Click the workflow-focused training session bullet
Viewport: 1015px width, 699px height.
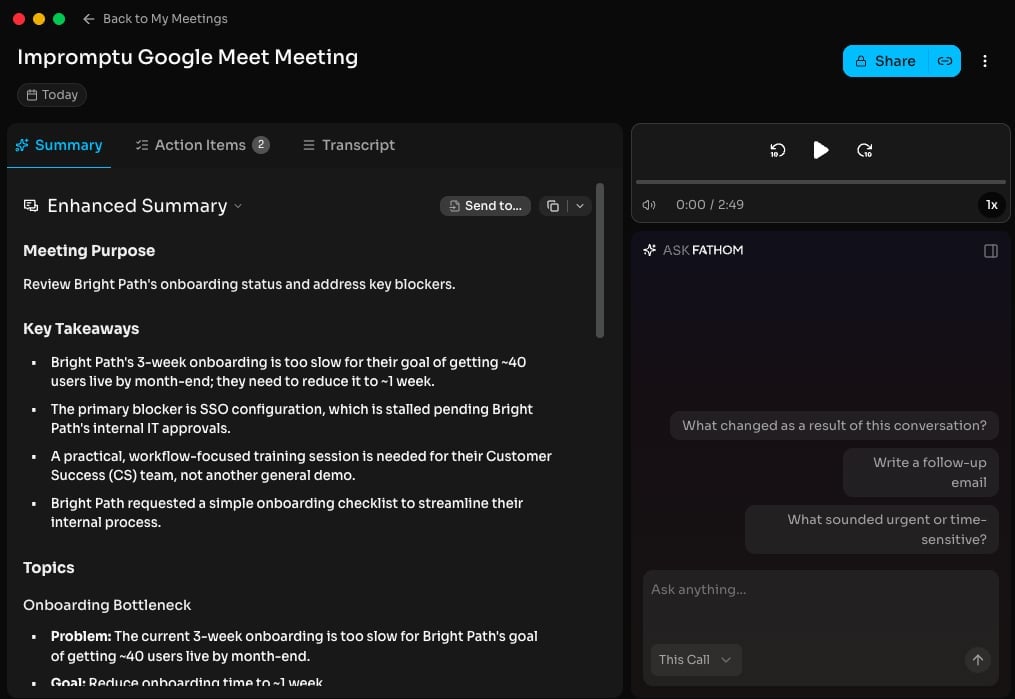pos(301,465)
